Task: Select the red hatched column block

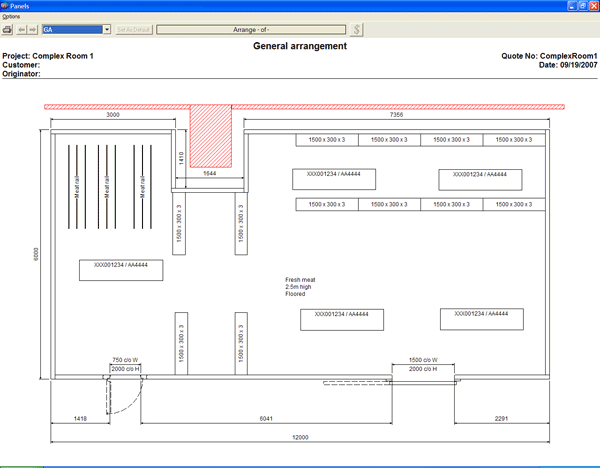Action: tap(210, 136)
